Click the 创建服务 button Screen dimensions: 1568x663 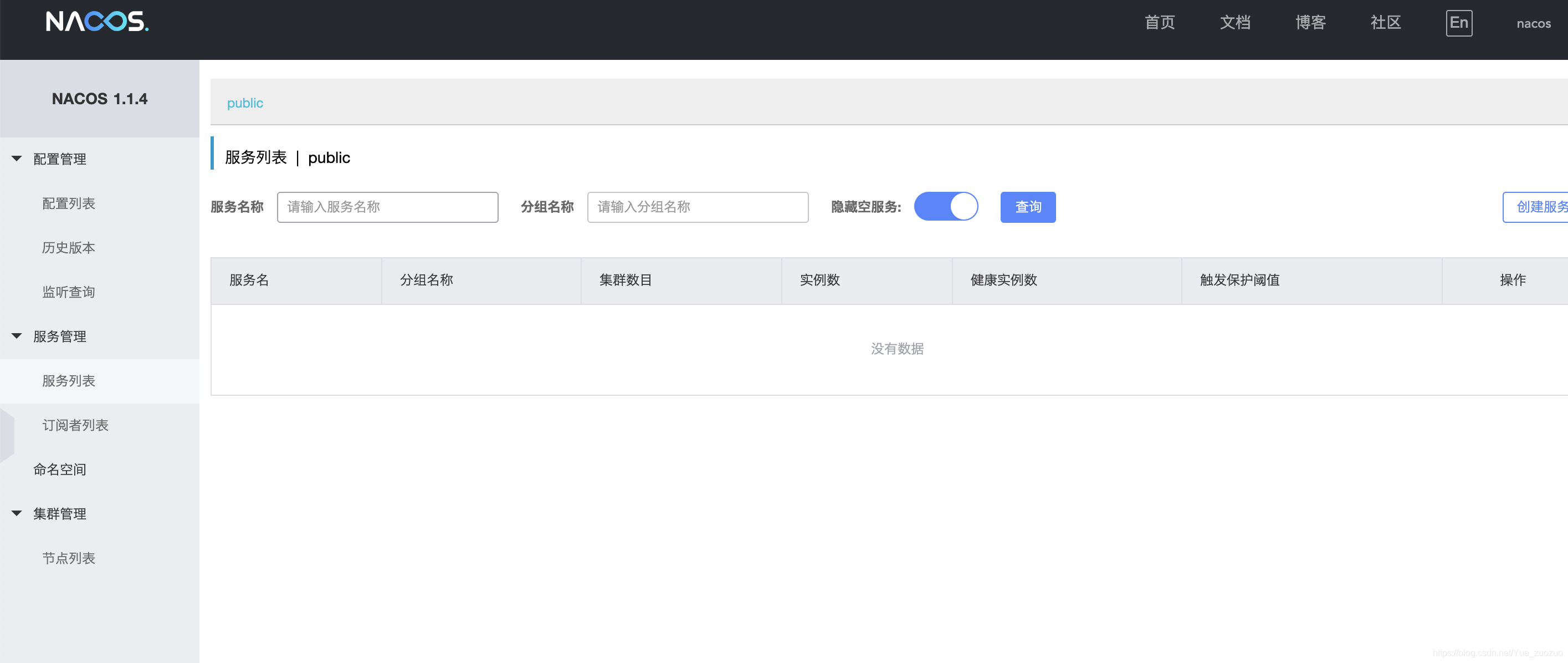click(1536, 207)
